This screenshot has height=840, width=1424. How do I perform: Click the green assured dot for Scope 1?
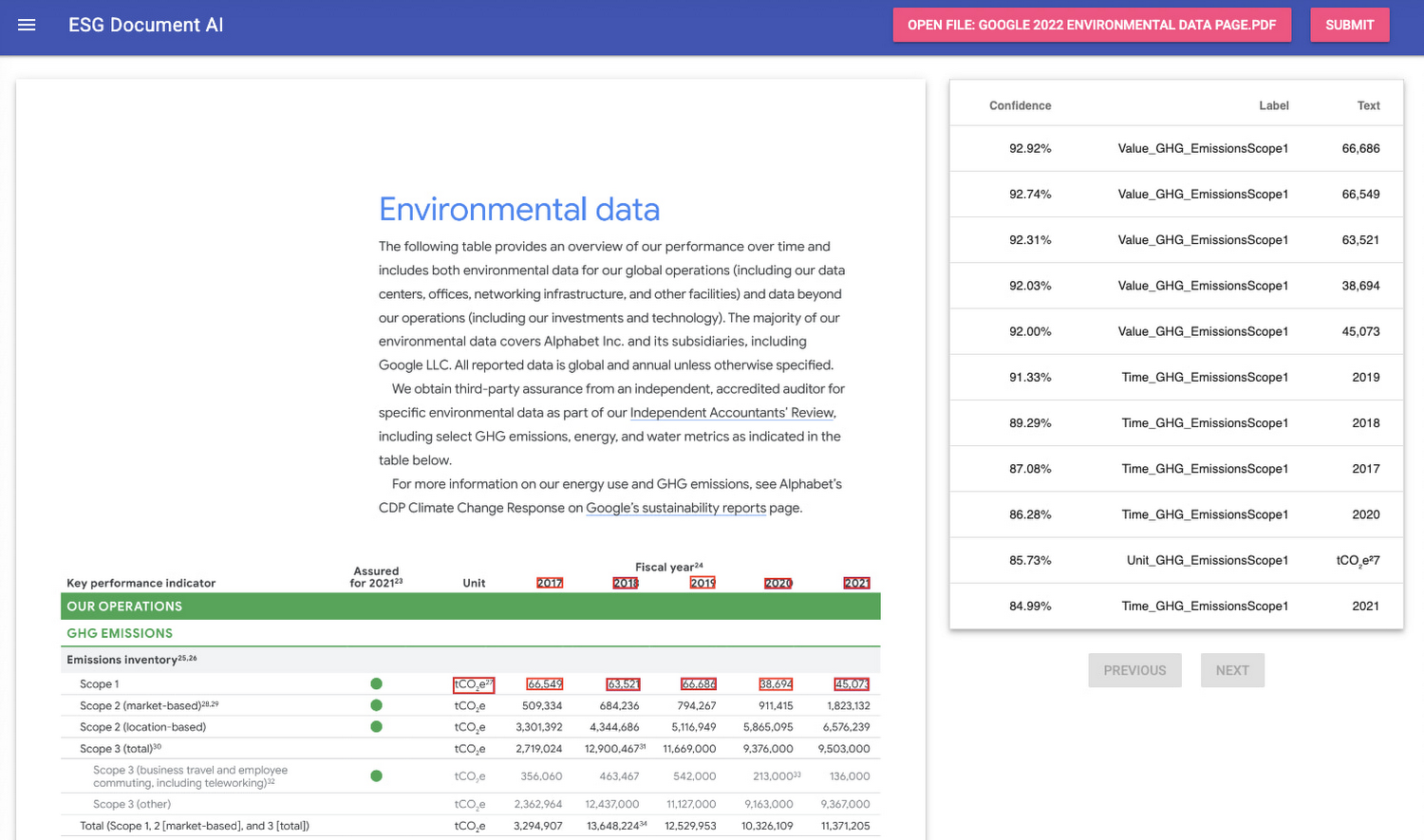(377, 684)
